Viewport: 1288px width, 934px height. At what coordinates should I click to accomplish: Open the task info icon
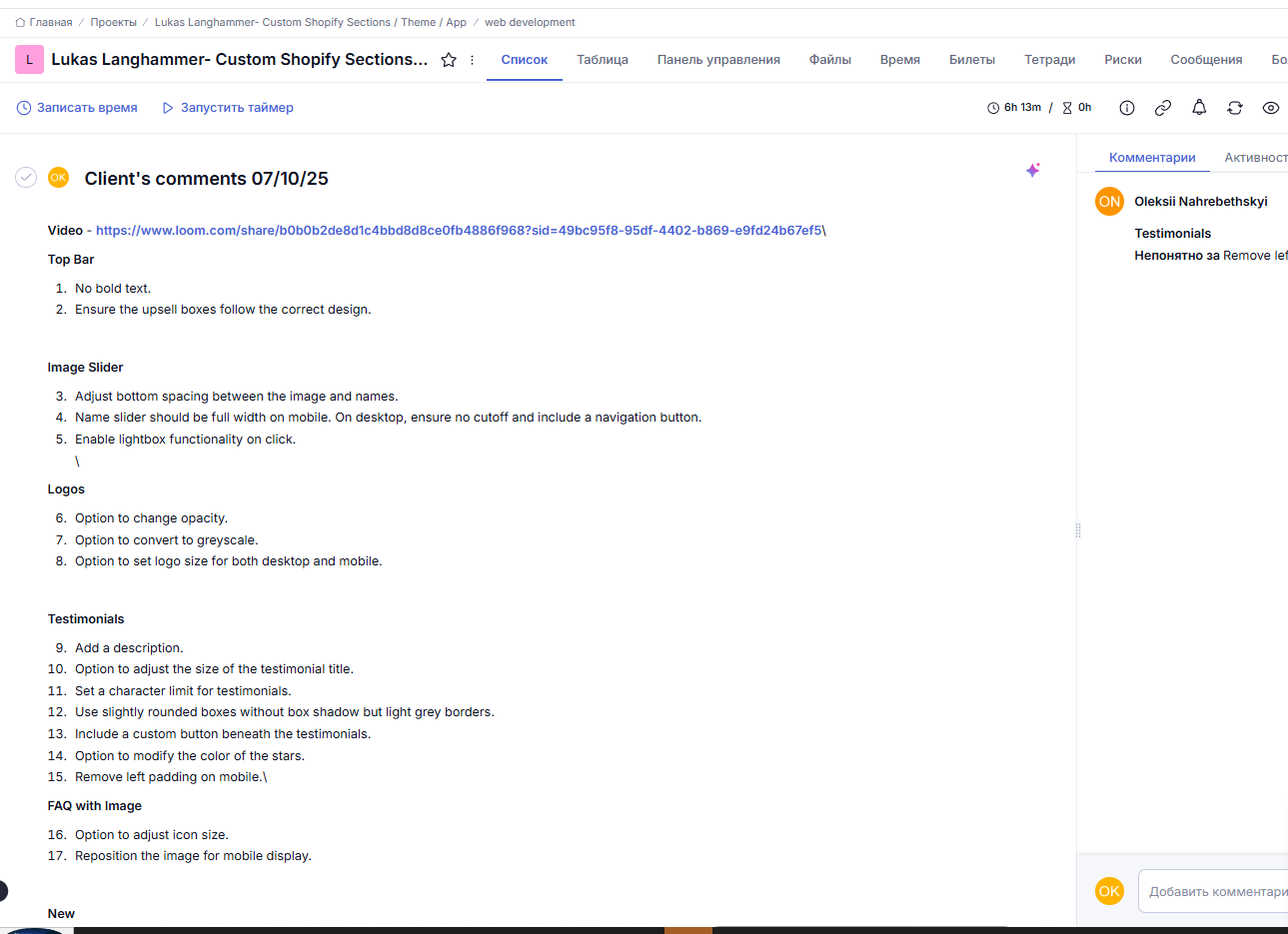(x=1126, y=108)
